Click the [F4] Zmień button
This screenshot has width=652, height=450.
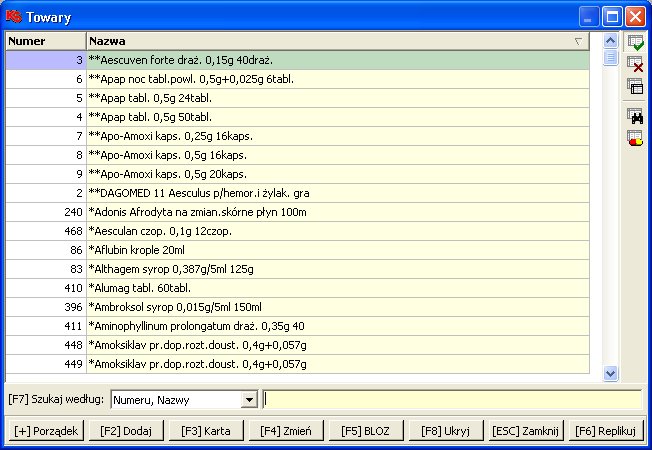(285, 431)
